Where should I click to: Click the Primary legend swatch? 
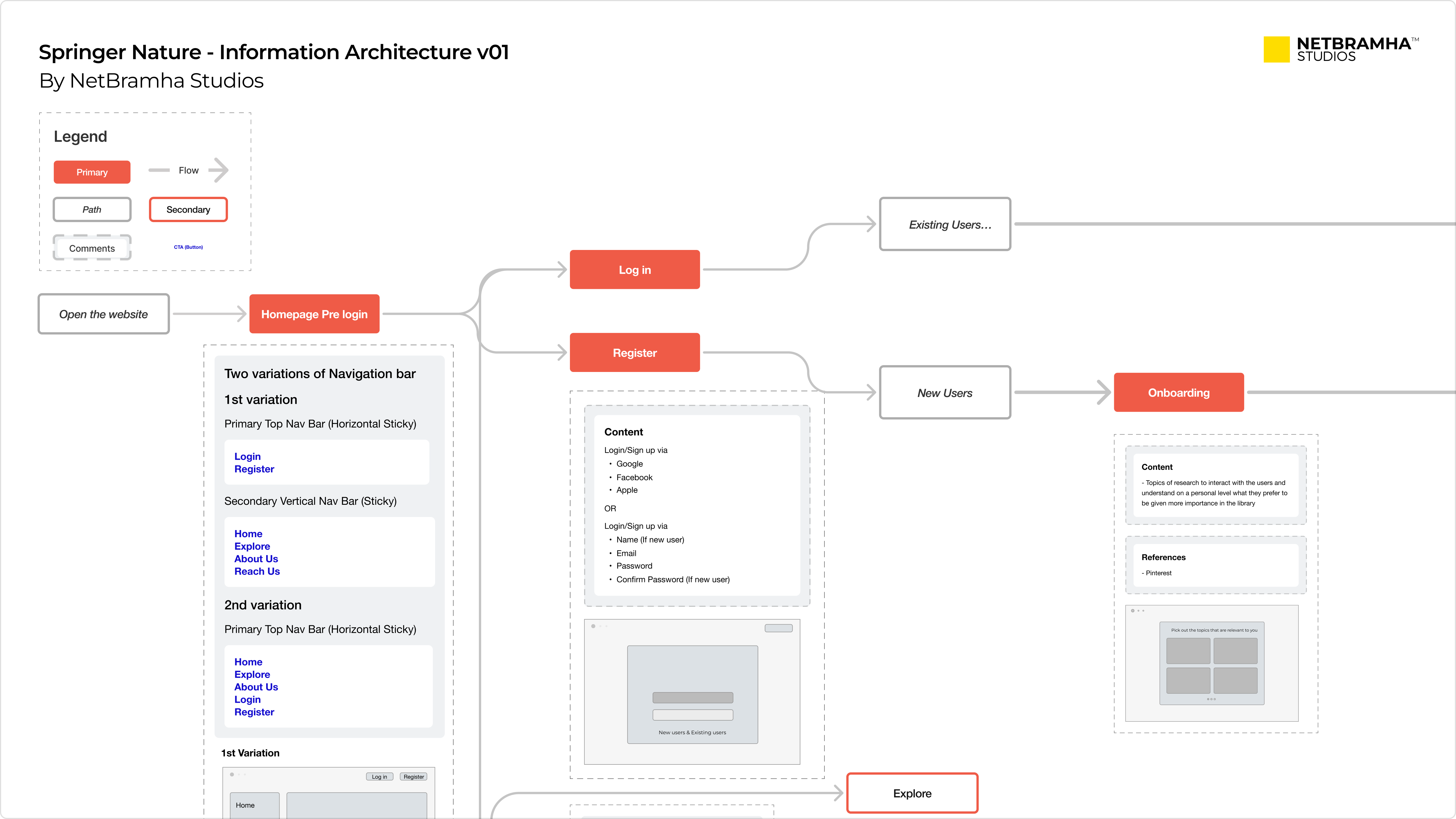[92, 172]
